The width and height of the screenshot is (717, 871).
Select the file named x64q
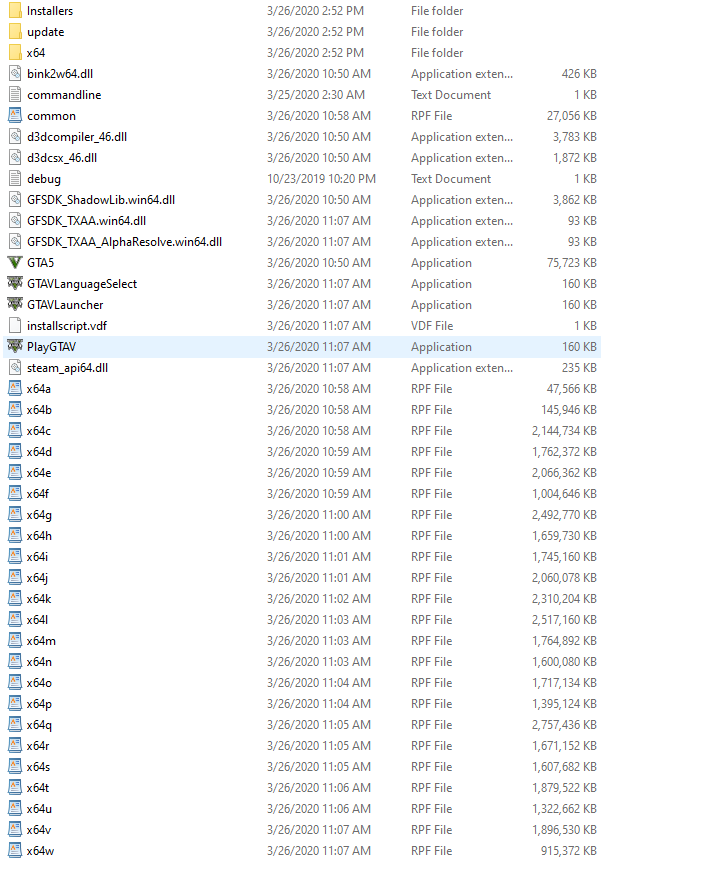[39, 725]
